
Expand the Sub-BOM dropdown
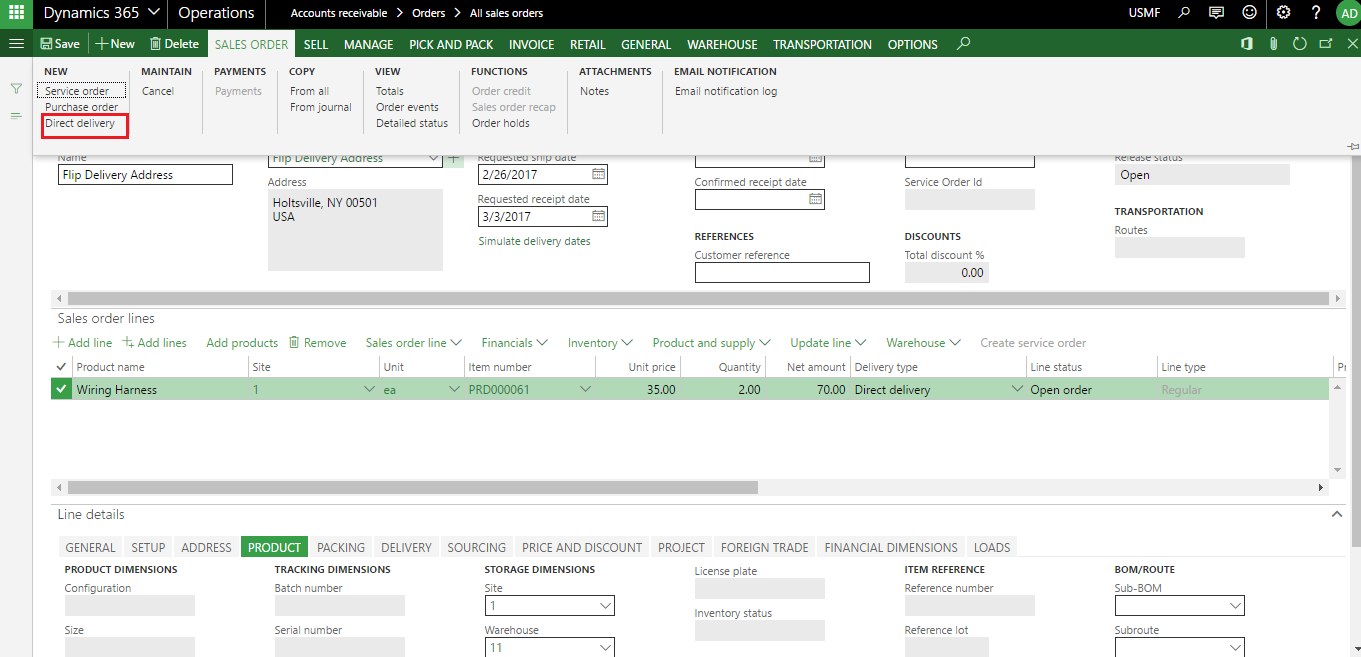(x=1235, y=606)
